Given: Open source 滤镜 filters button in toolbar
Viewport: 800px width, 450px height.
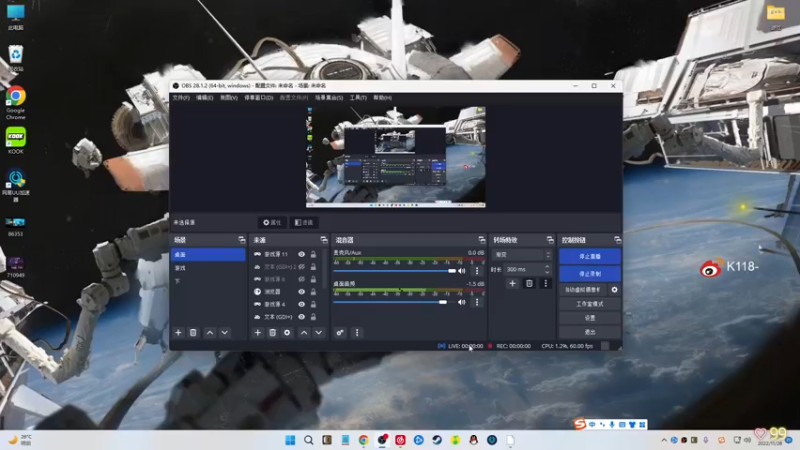Looking at the screenshot, I should click(x=304, y=222).
